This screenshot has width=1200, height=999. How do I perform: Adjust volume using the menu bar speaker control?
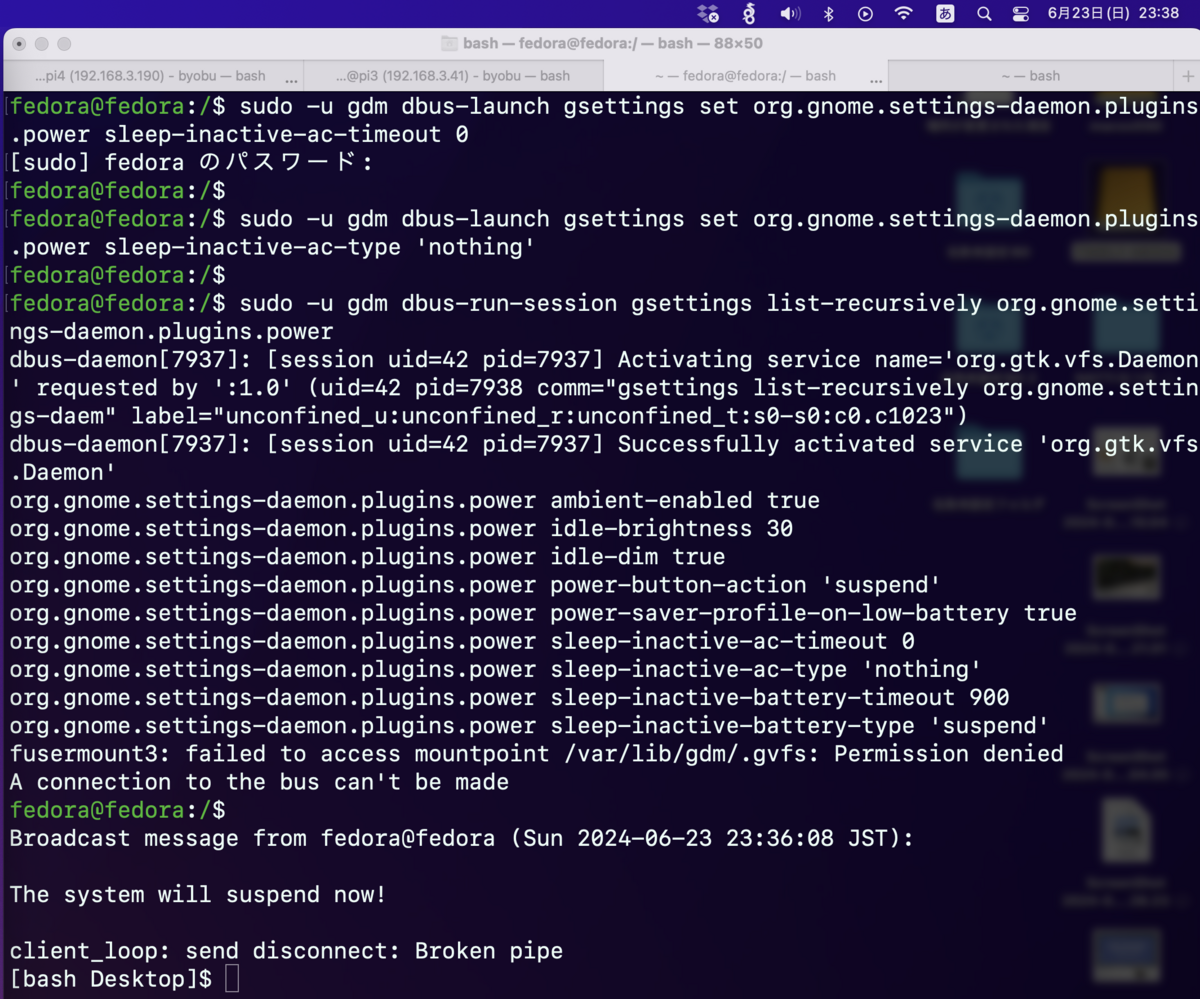click(790, 14)
